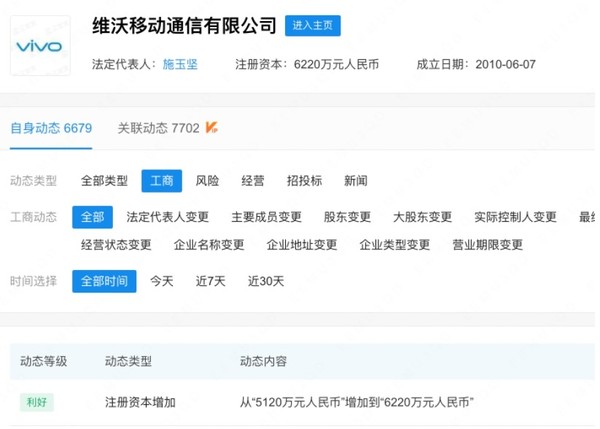Choose 股东变更 filter option

point(347,217)
